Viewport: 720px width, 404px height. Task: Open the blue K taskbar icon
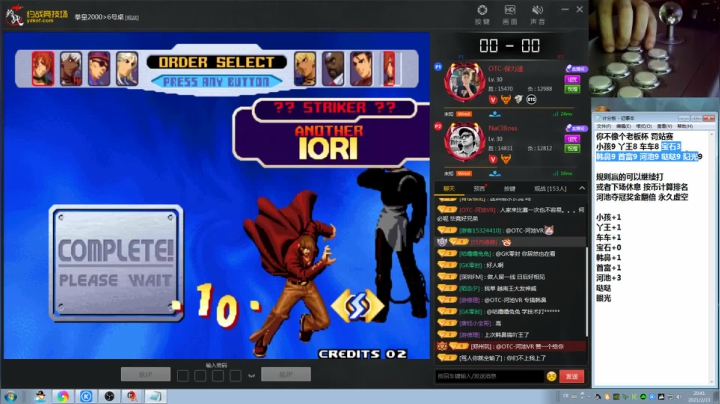pos(86,397)
